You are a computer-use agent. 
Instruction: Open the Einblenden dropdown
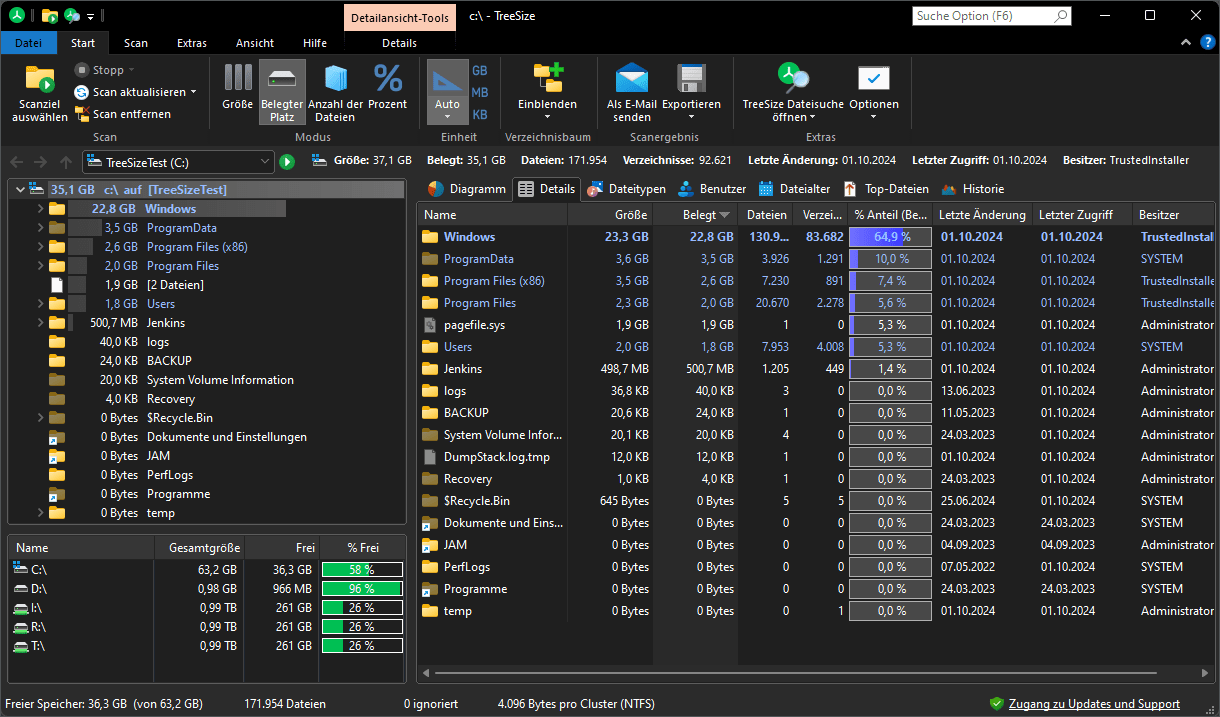[547, 92]
